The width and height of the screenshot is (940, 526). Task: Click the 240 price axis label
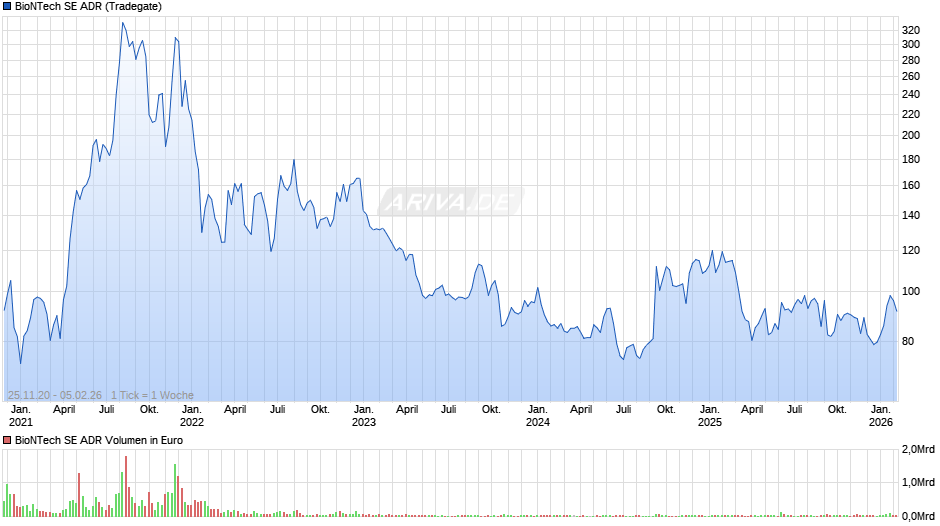911,94
